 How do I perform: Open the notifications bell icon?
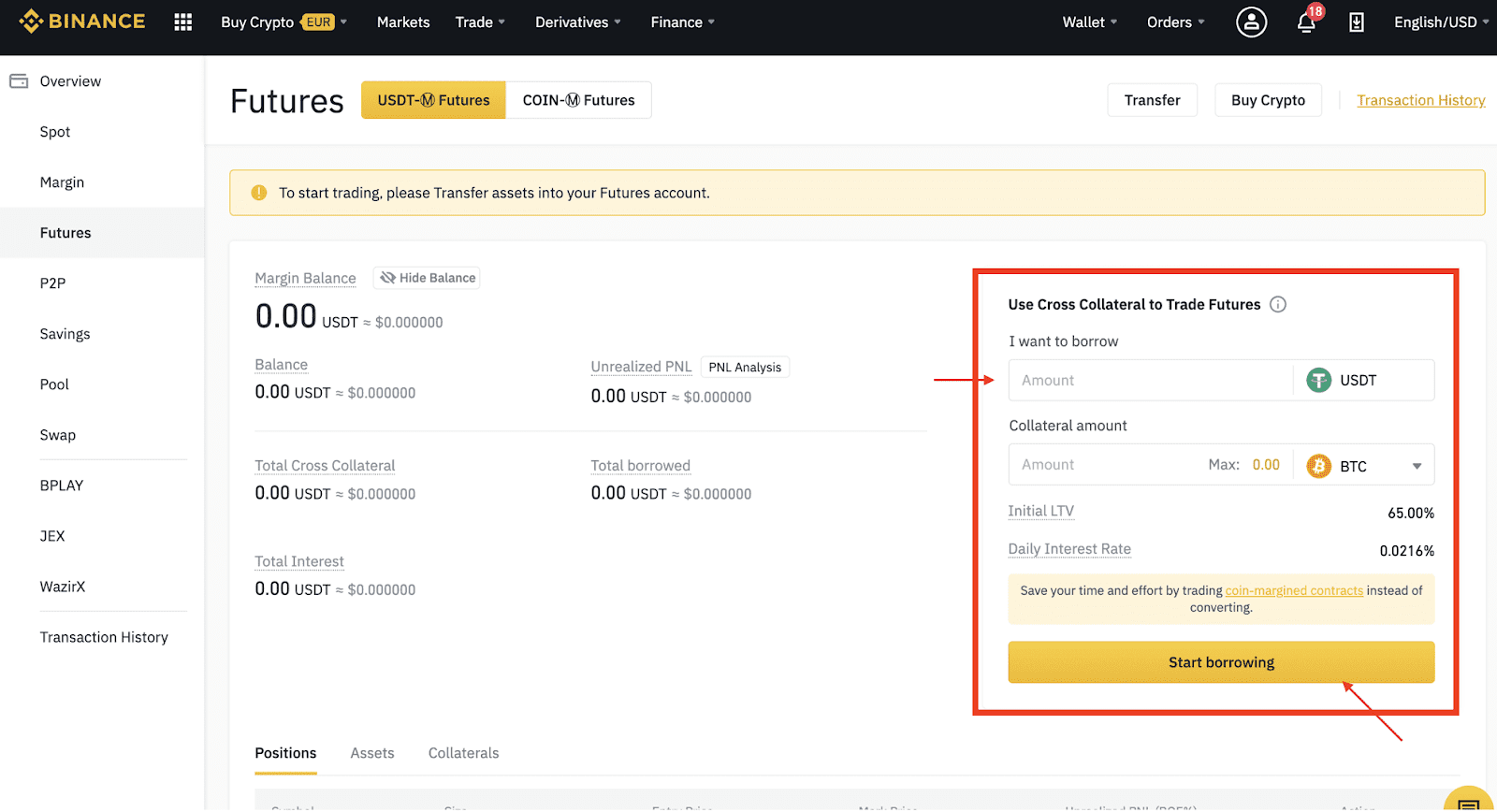pyautogui.click(x=1306, y=22)
